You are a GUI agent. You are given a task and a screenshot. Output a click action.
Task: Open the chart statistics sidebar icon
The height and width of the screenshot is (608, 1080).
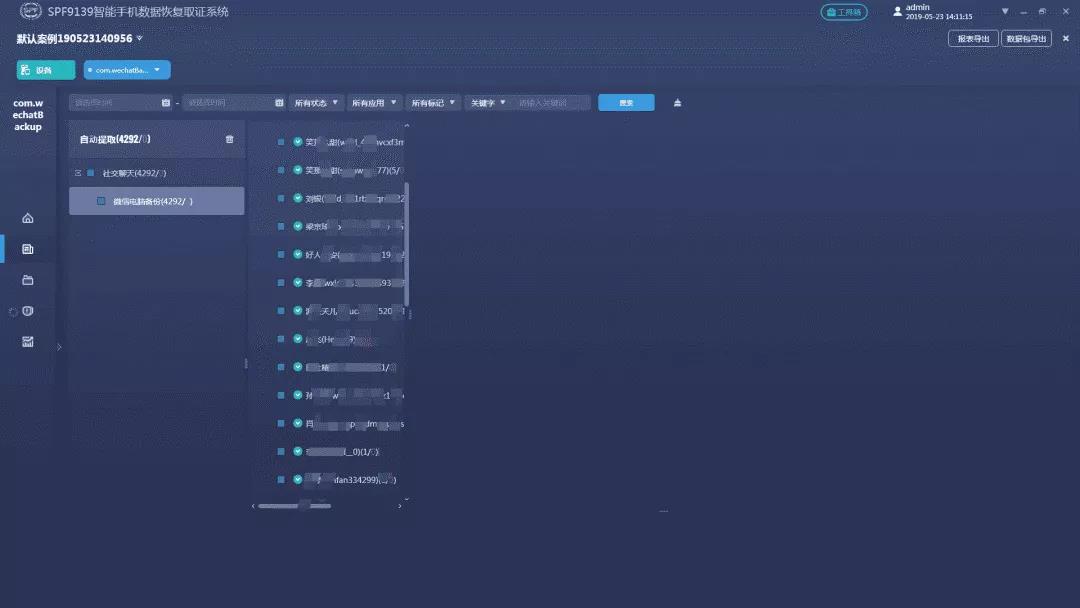[28, 342]
